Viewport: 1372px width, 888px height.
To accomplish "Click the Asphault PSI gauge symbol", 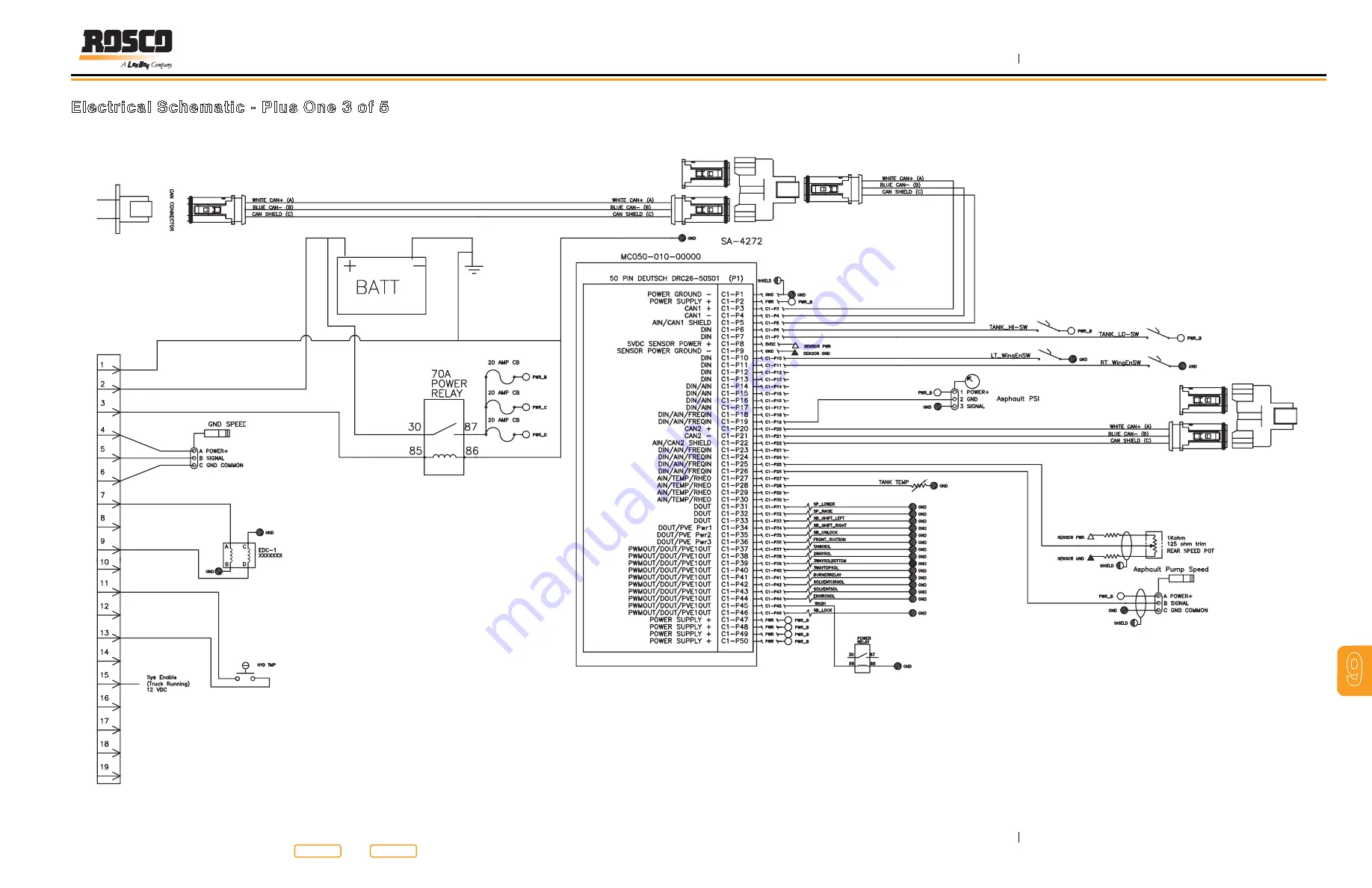I will click(972, 381).
